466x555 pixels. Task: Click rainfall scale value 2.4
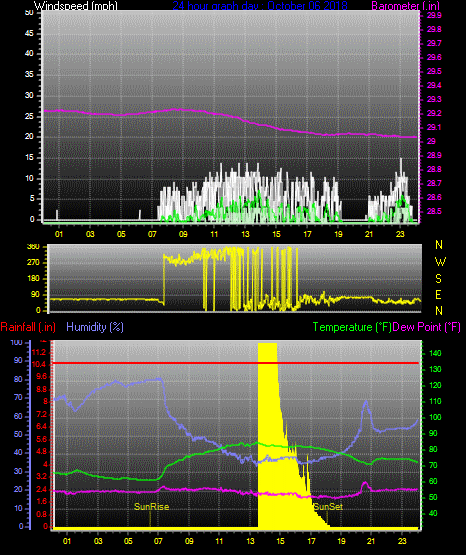(41, 490)
